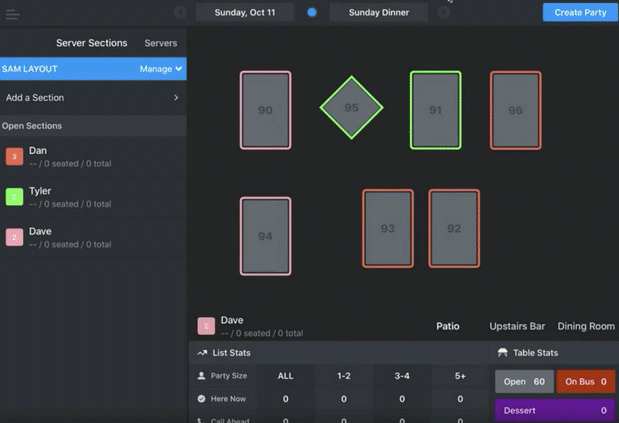Go to previous date arrow

(x=180, y=13)
